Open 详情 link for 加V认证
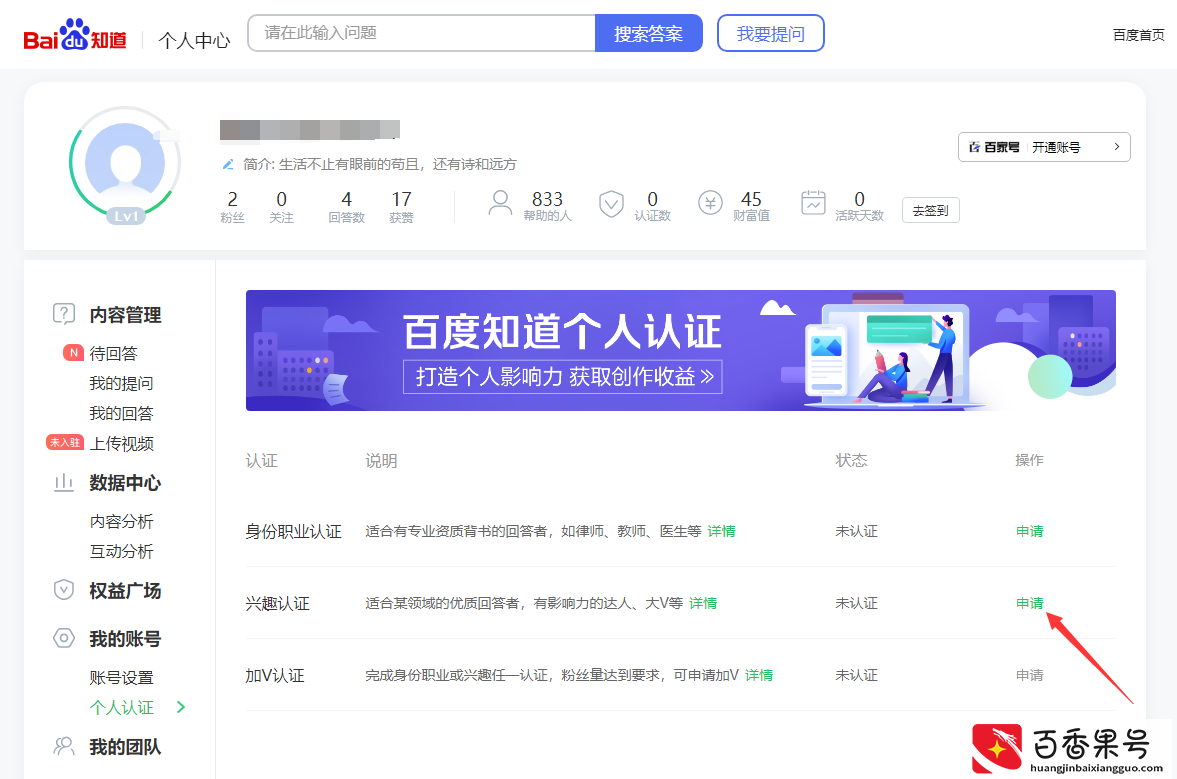 [759, 675]
